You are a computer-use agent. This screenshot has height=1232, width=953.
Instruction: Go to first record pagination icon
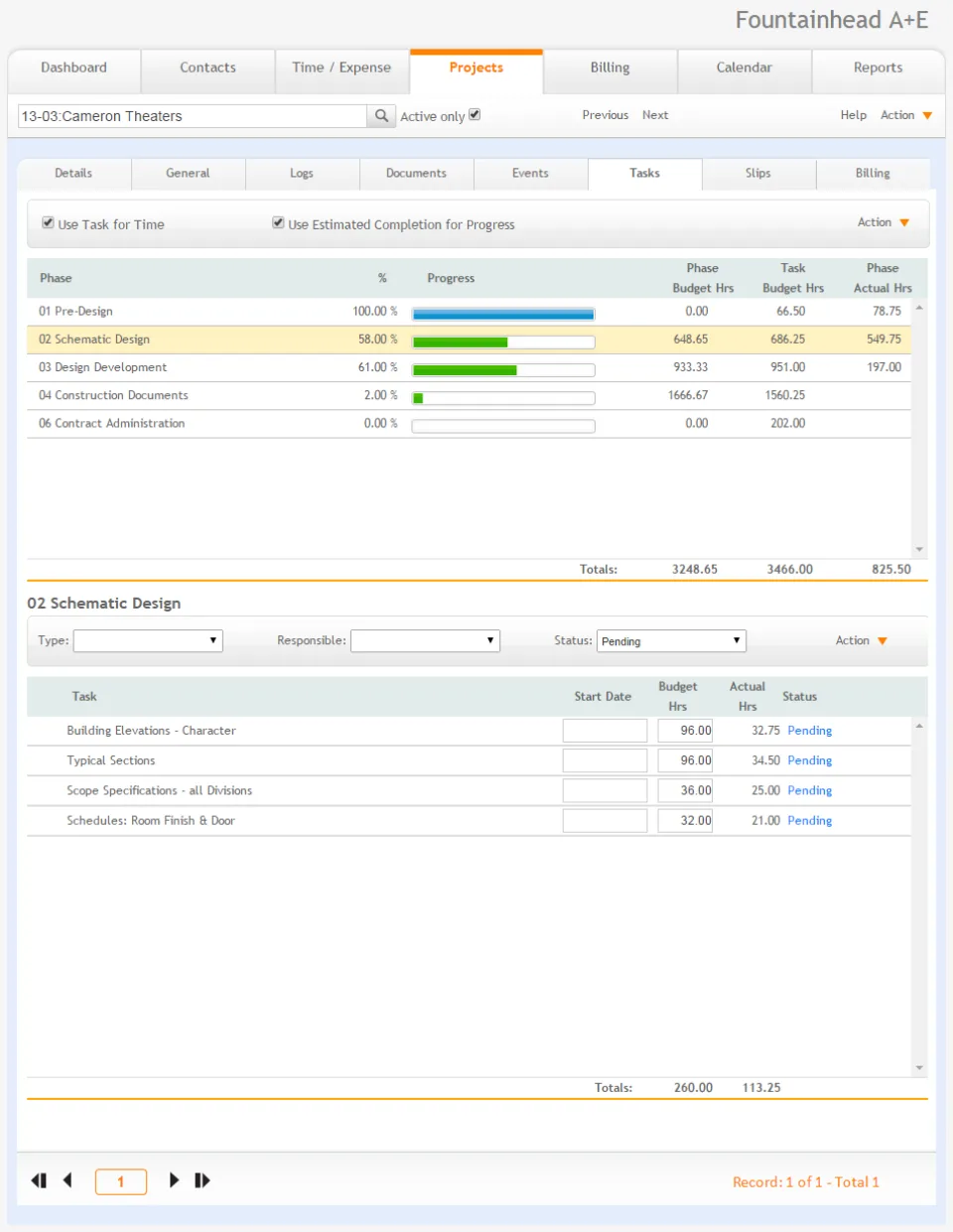pyautogui.click(x=39, y=1180)
